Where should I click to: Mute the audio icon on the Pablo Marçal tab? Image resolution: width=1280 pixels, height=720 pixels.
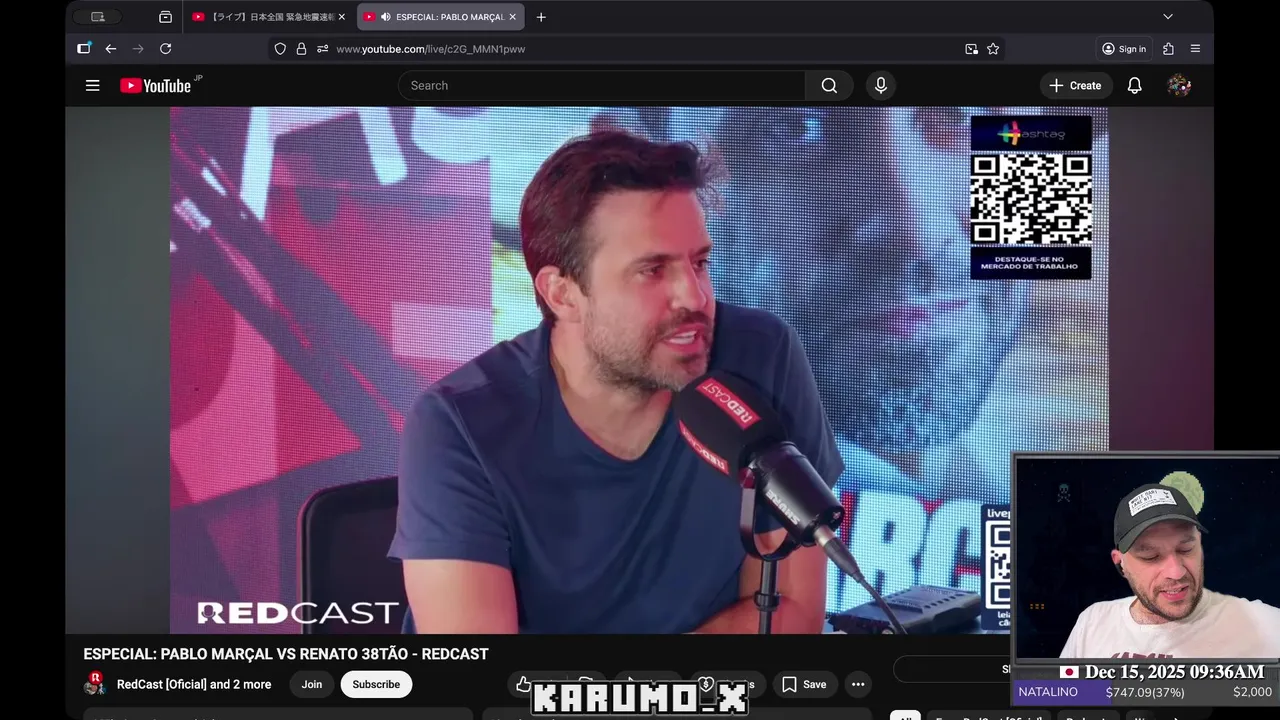pyautogui.click(x=386, y=17)
